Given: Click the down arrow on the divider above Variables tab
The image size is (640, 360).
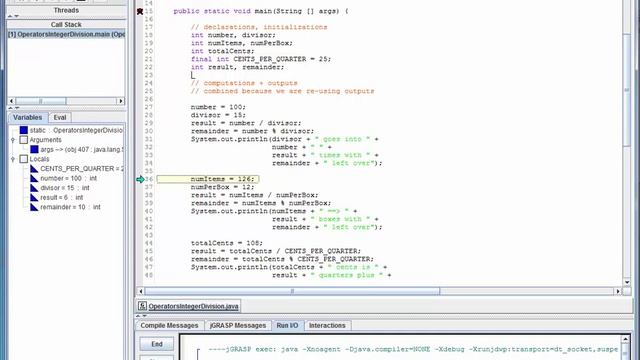Looking at the screenshot, I should [17, 108].
